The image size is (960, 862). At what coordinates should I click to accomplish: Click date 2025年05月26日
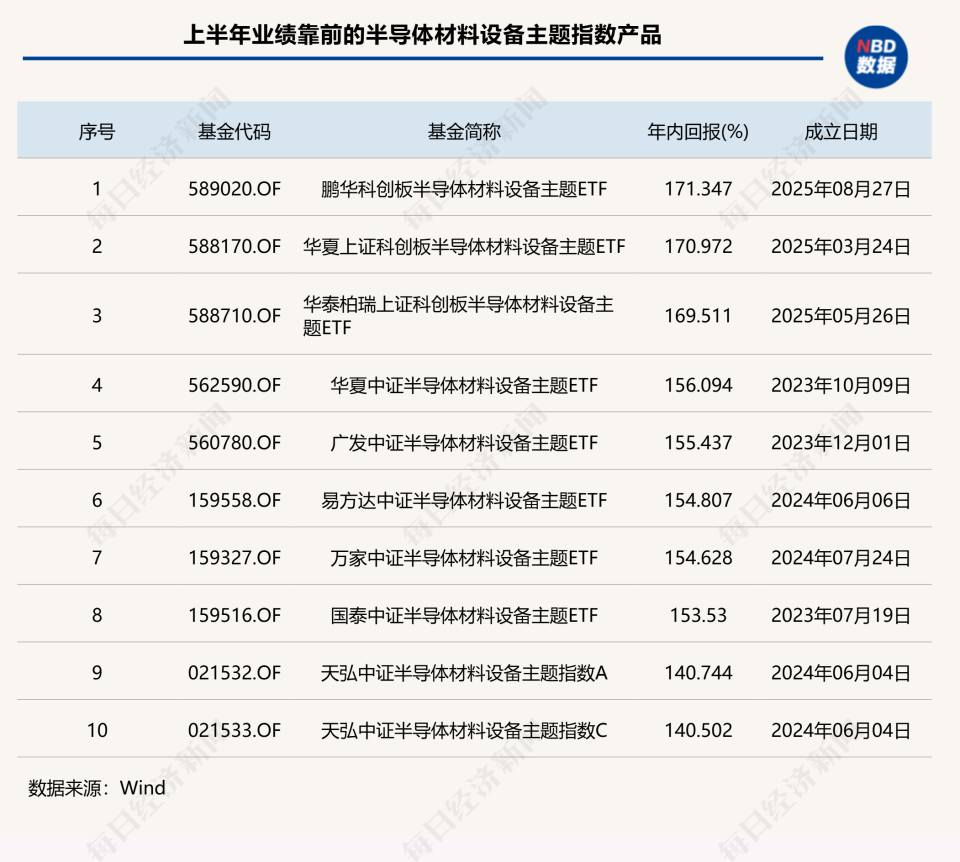841,315
